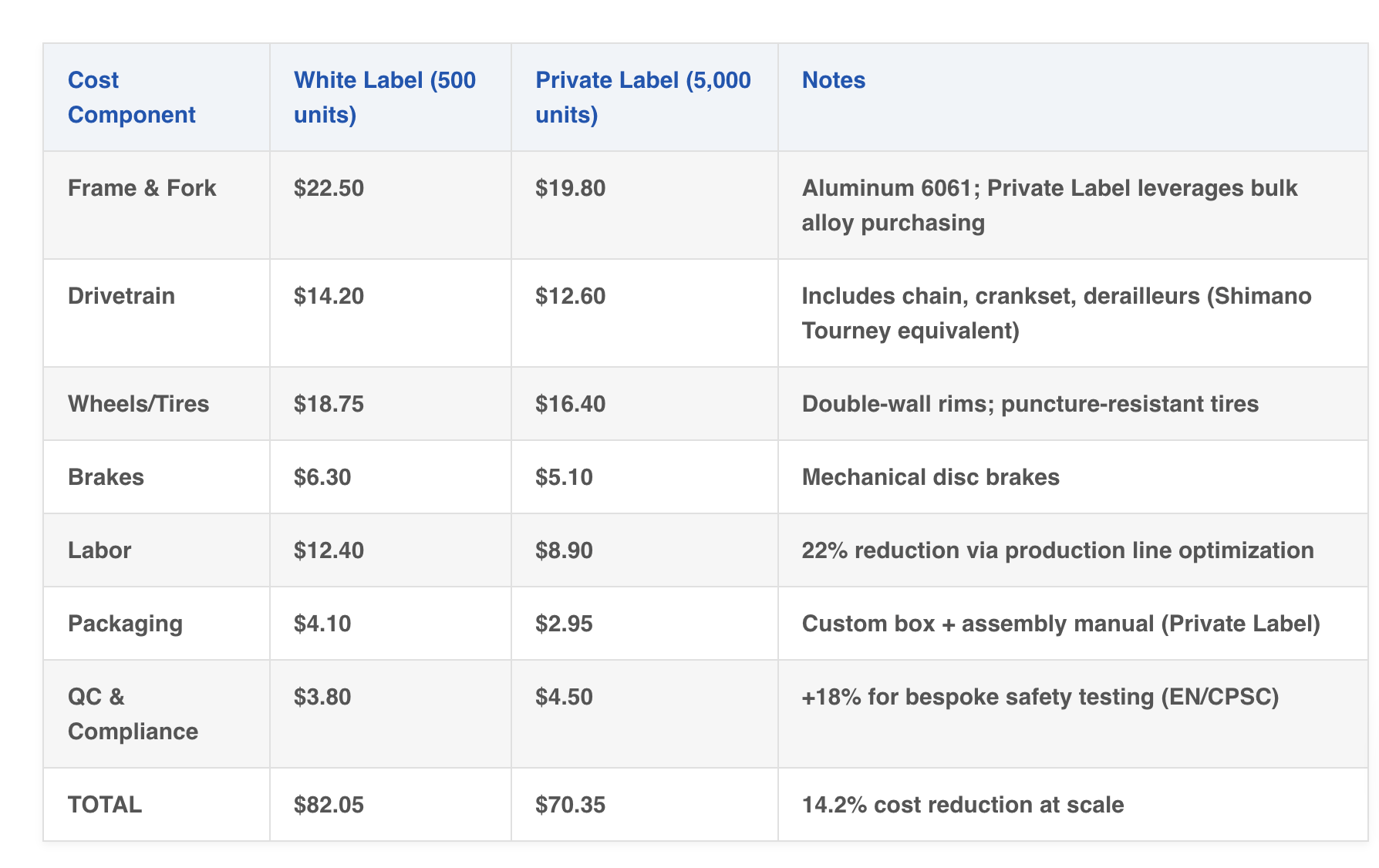The image size is (1379, 868).
Task: Click the White Label (500 units) header
Action: point(384,97)
